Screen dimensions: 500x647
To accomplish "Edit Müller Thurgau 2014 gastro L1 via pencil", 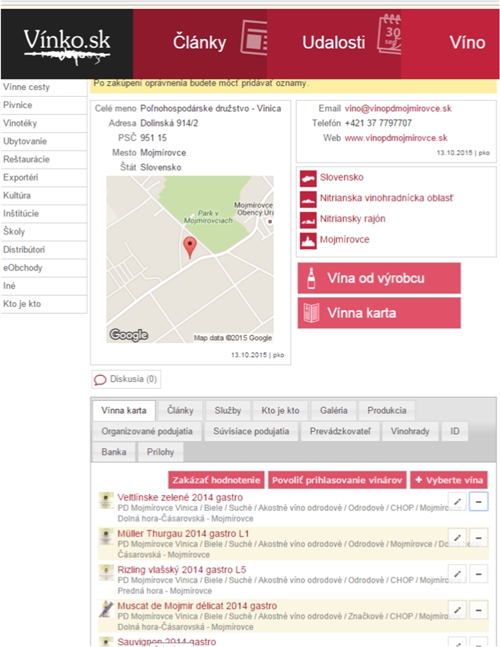I will point(457,538).
